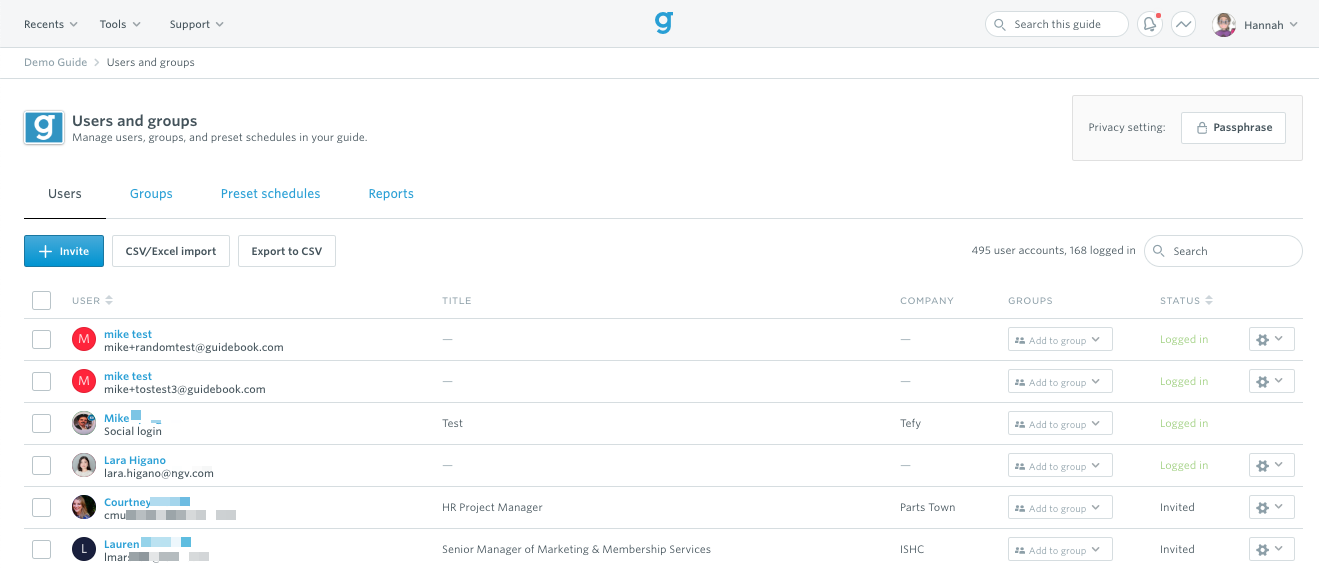Check the box for Lara Higano
The image size is (1319, 570).
point(41,465)
